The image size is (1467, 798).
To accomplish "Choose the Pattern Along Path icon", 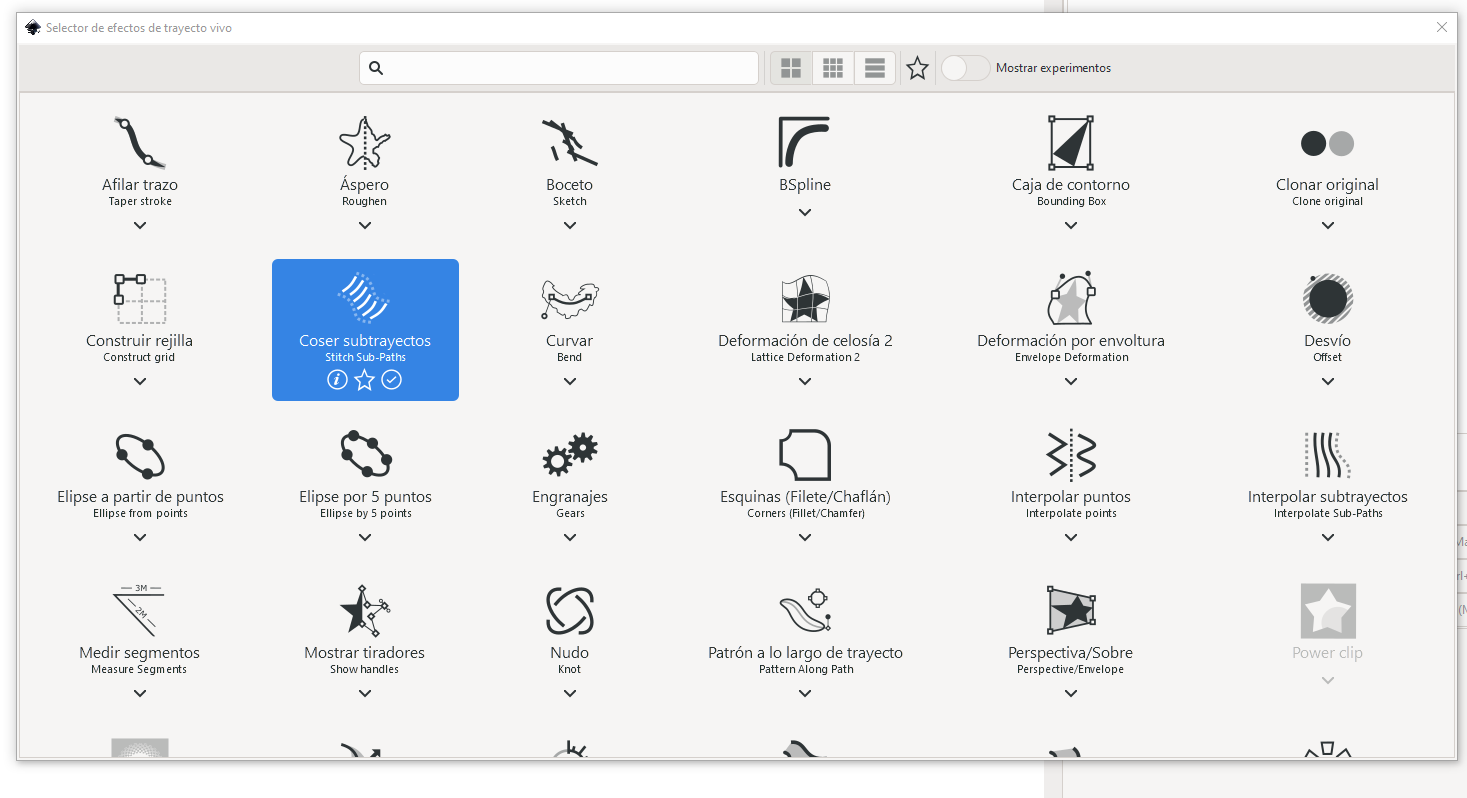I will point(805,611).
